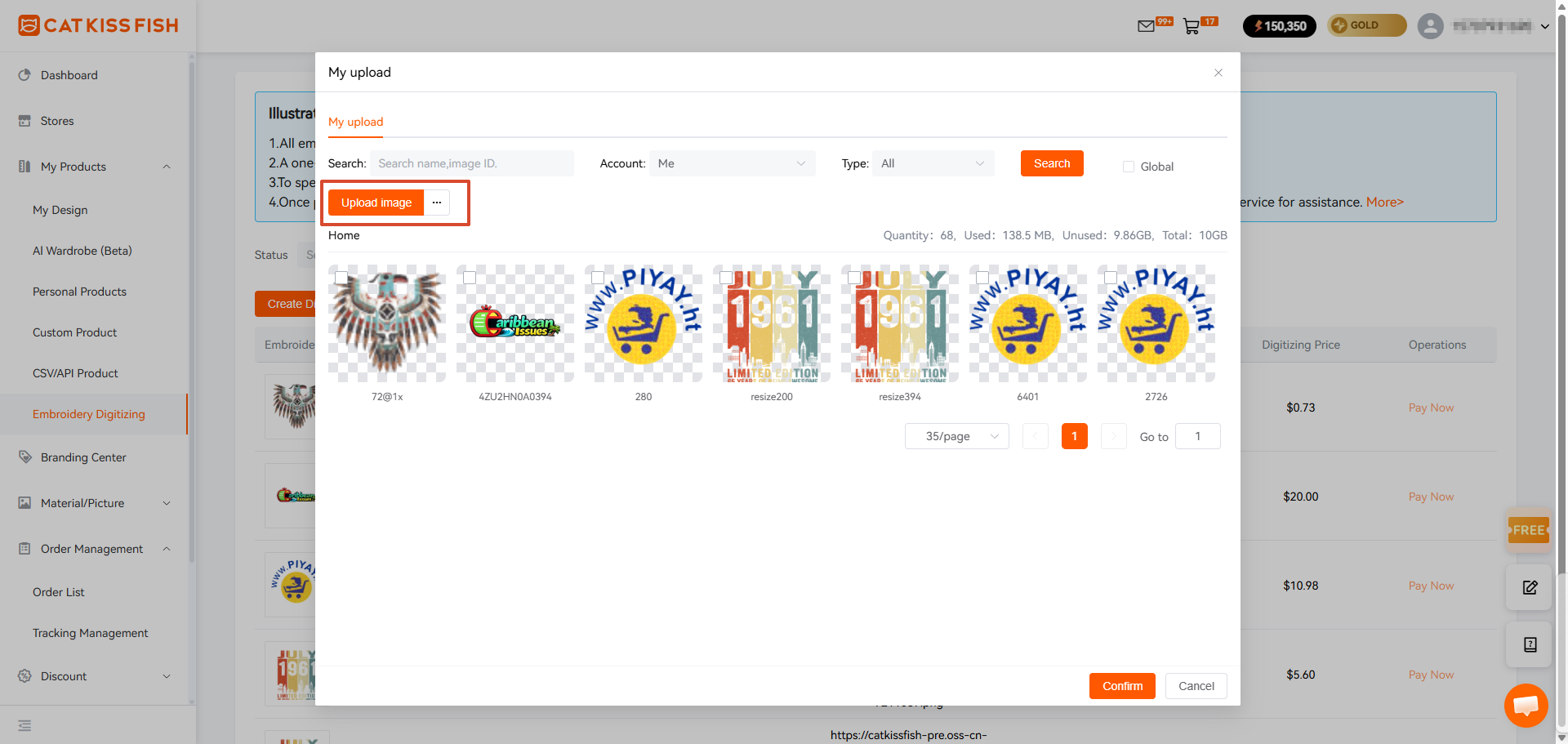
Task: Collapse the sidebar using bottom menu icon
Action: [x=24, y=725]
